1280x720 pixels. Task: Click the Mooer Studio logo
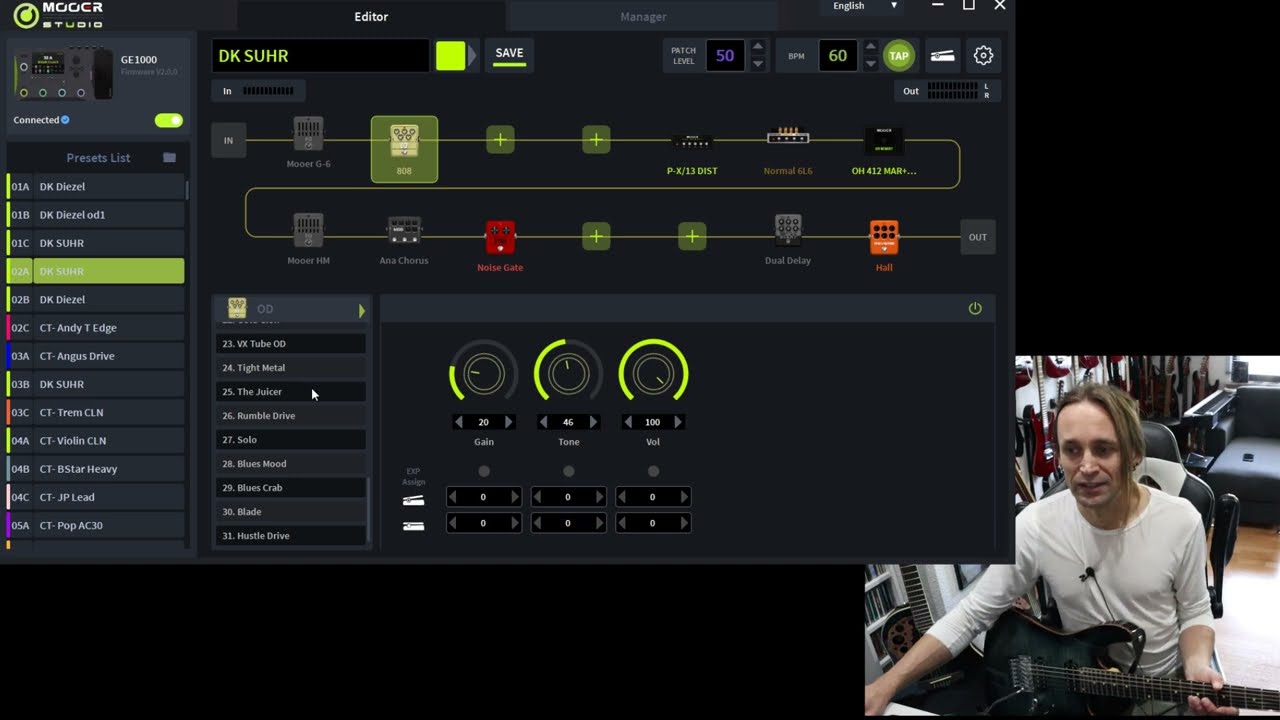(58, 14)
